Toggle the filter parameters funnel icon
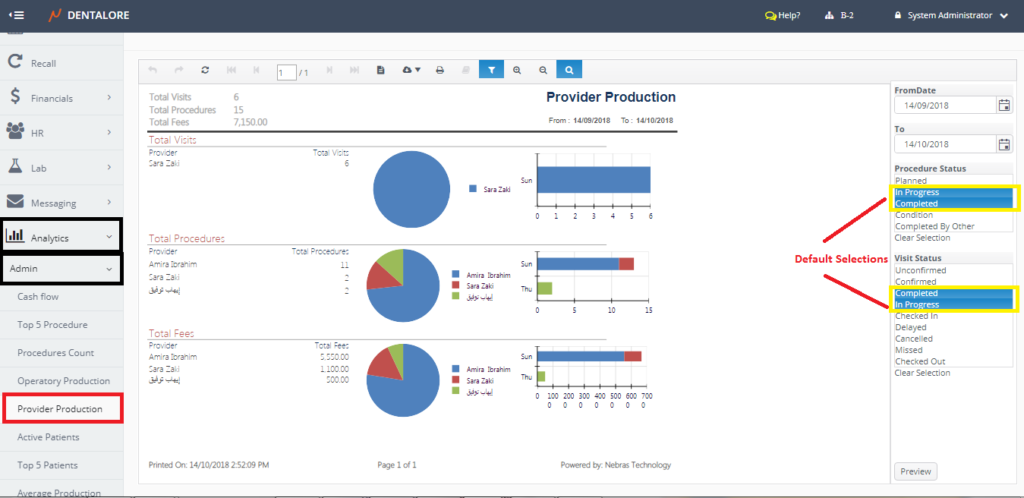 [x=491, y=70]
